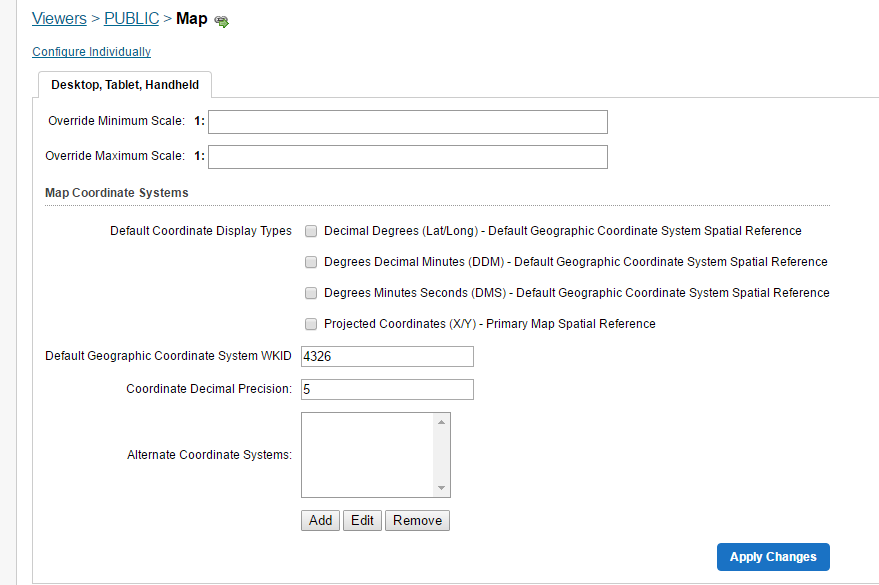Enable Decimal Degrees (Lat/Long) checkbox
Viewport: 879px width, 585px height.
311,231
